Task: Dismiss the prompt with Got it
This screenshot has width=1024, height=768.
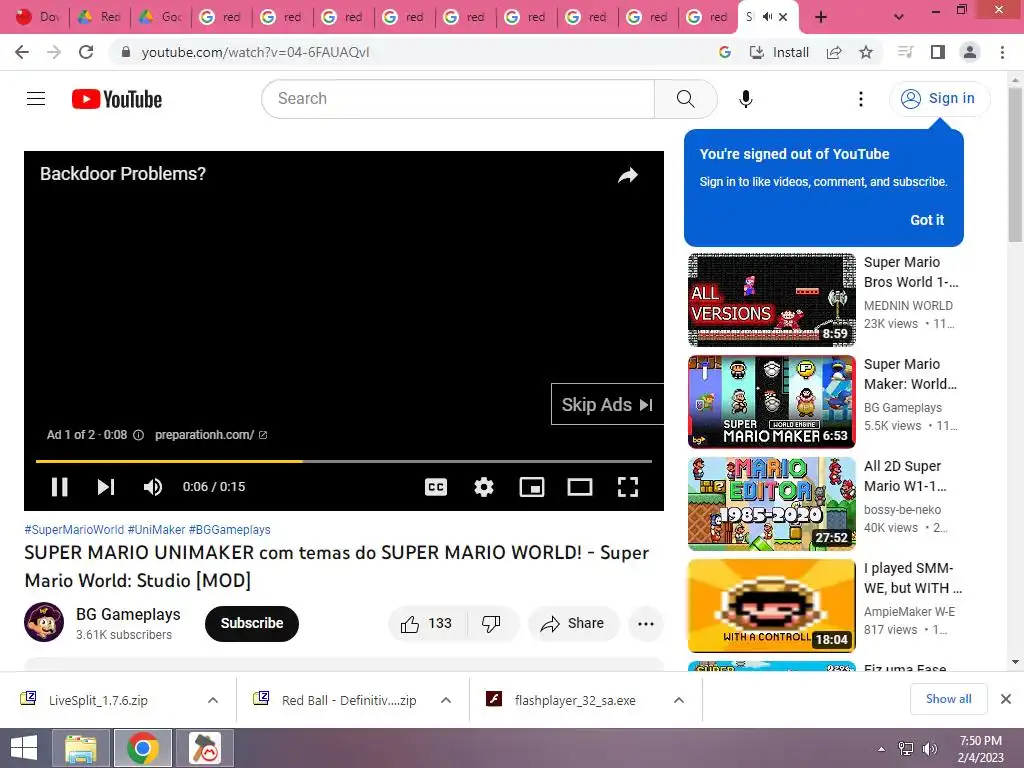Action: click(927, 220)
